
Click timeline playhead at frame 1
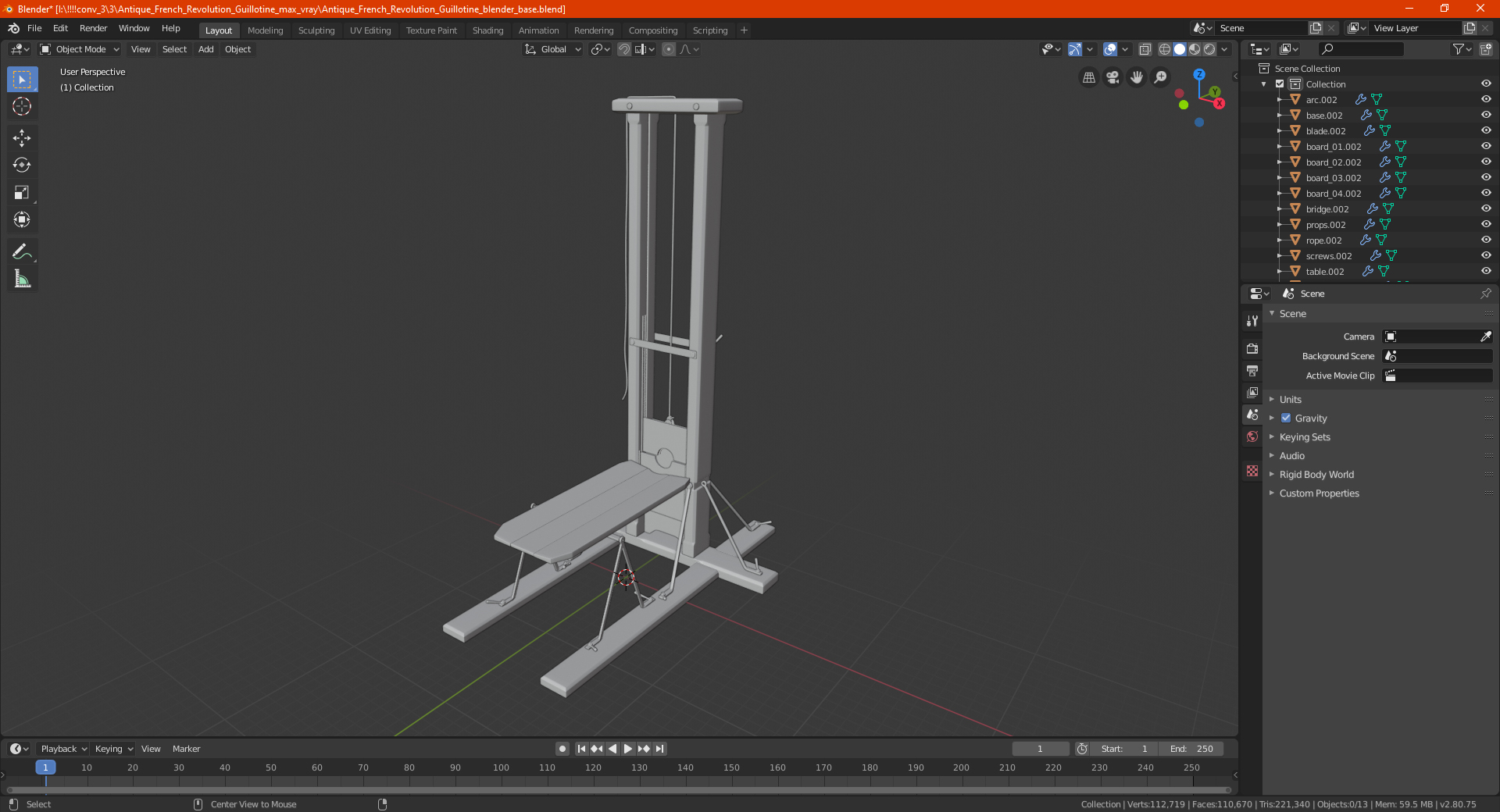coord(45,767)
